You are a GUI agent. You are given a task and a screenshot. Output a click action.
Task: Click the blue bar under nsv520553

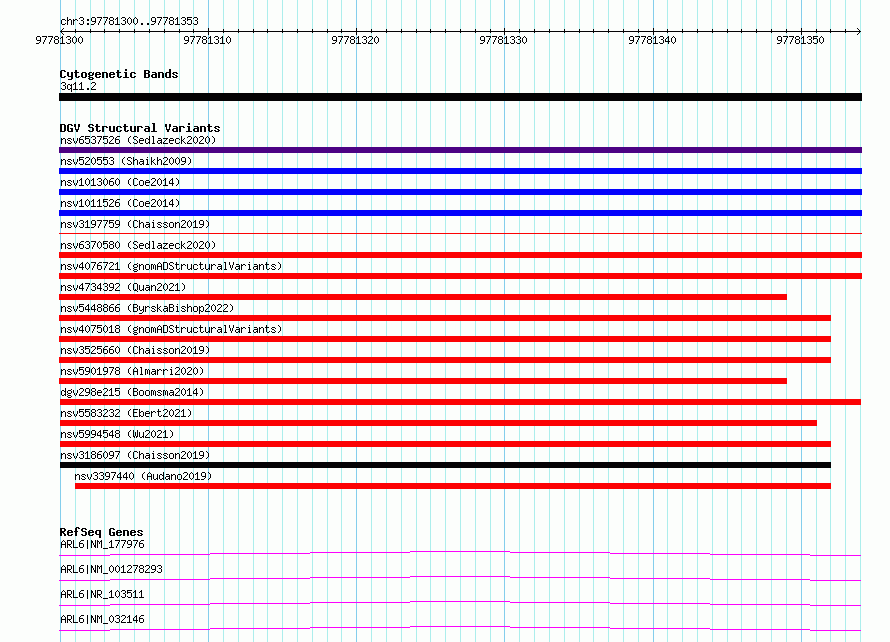click(460, 171)
